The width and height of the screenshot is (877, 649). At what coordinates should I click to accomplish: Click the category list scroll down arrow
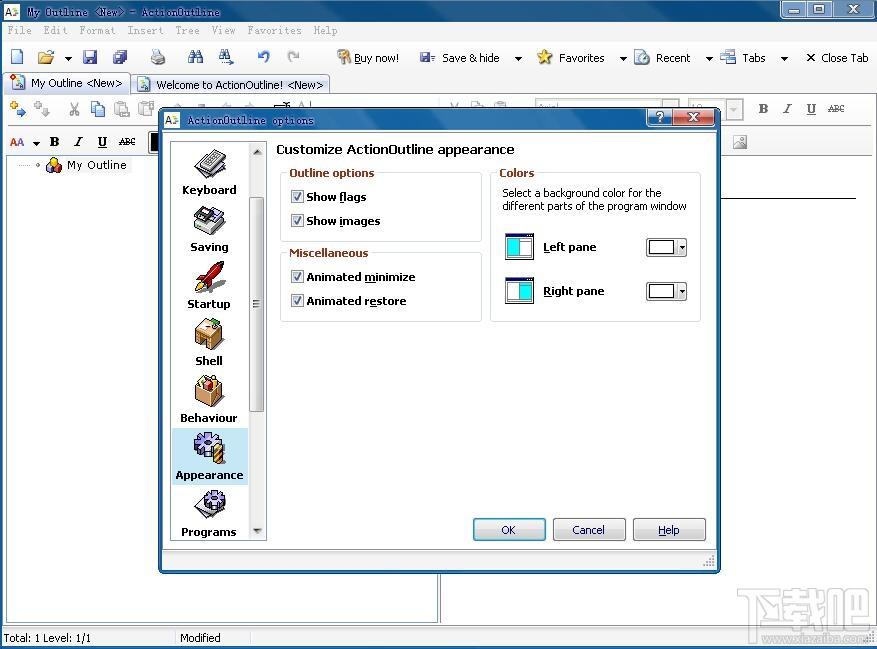point(257,530)
